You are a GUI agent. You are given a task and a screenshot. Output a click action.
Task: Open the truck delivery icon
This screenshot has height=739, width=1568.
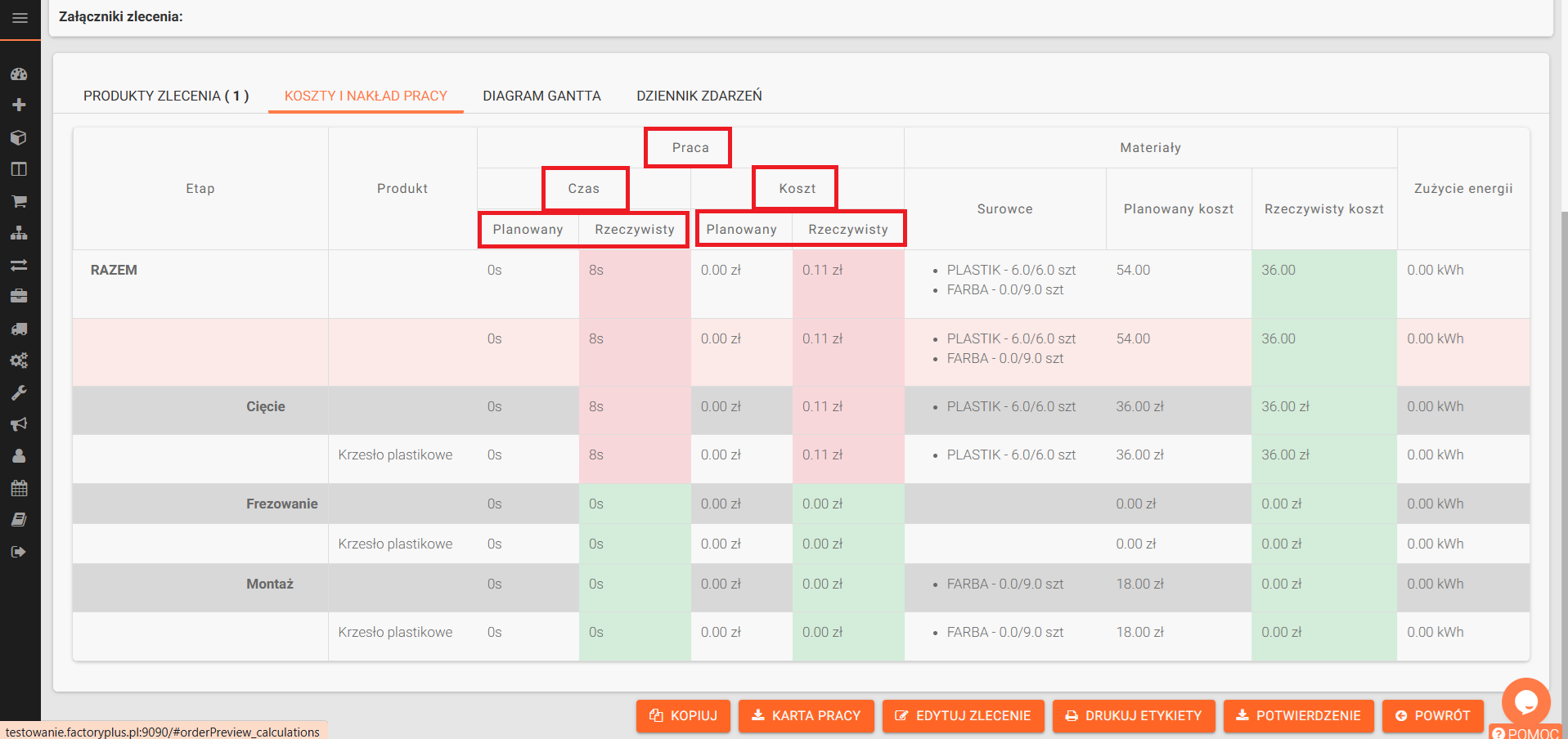[x=19, y=329]
